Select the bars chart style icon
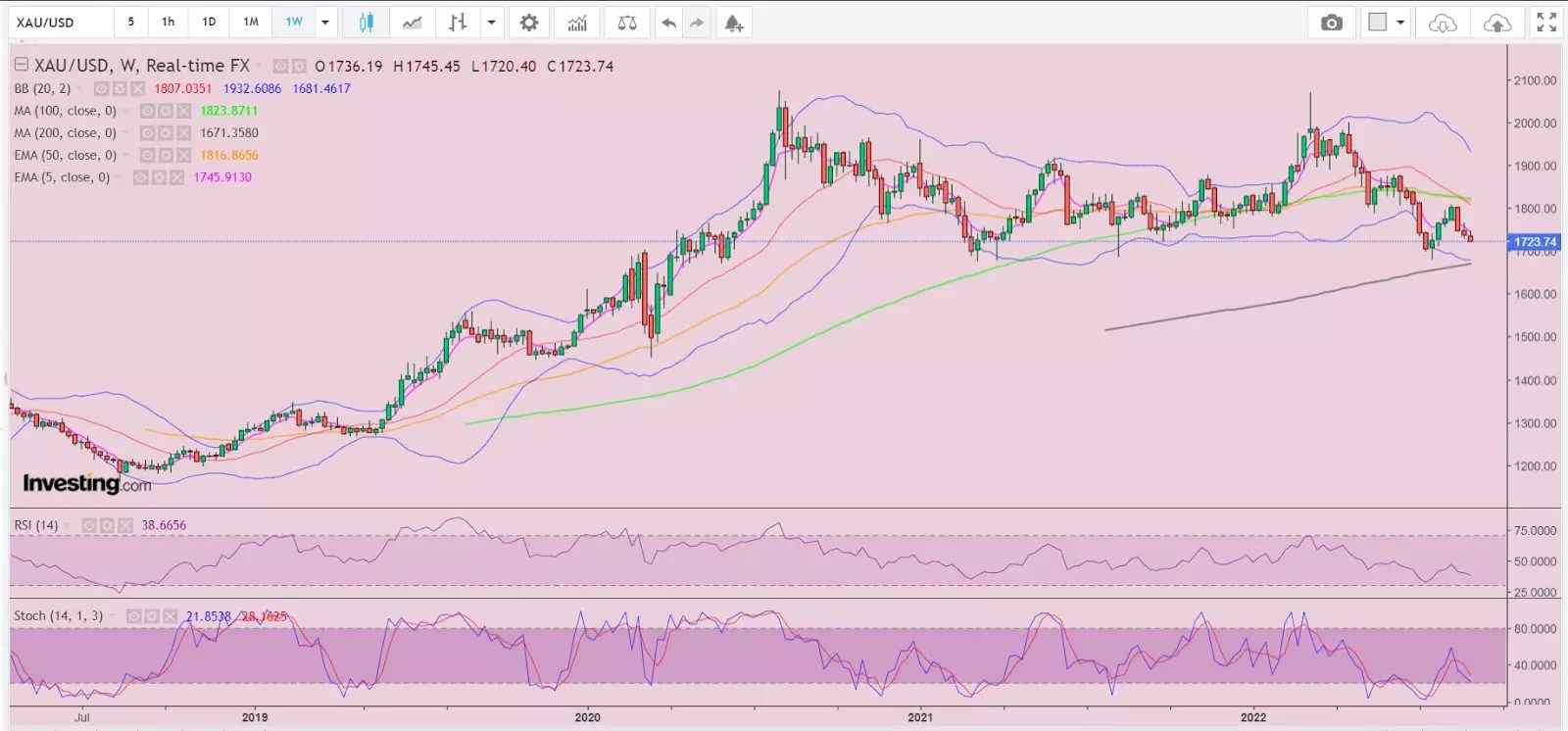 pos(457,23)
